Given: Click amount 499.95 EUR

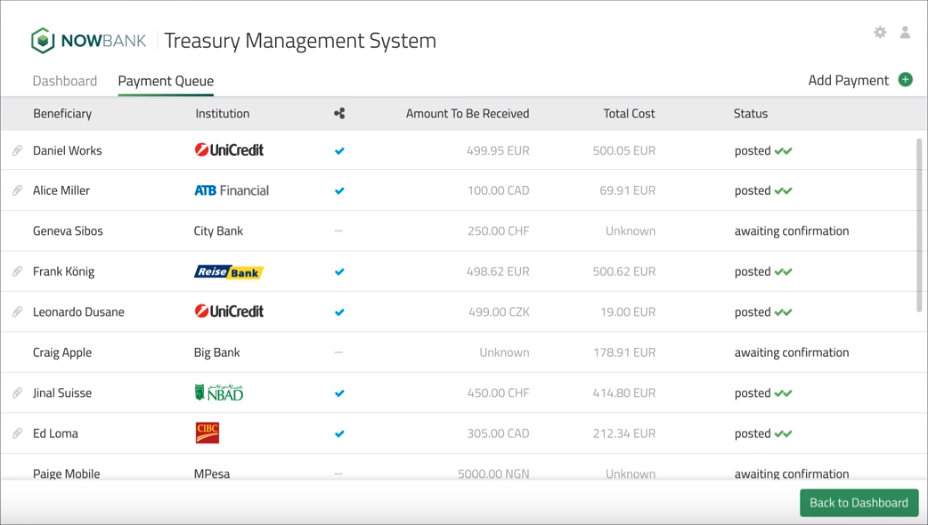Looking at the screenshot, I should (x=498, y=151).
